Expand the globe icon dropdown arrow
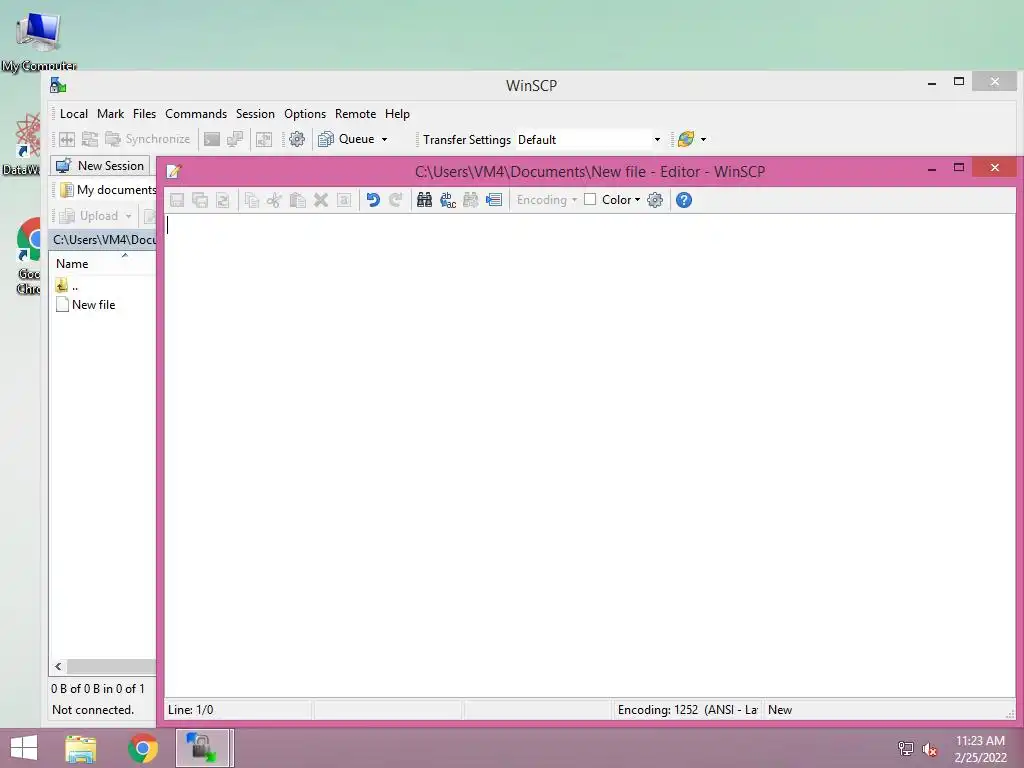1024x768 pixels. click(x=703, y=139)
